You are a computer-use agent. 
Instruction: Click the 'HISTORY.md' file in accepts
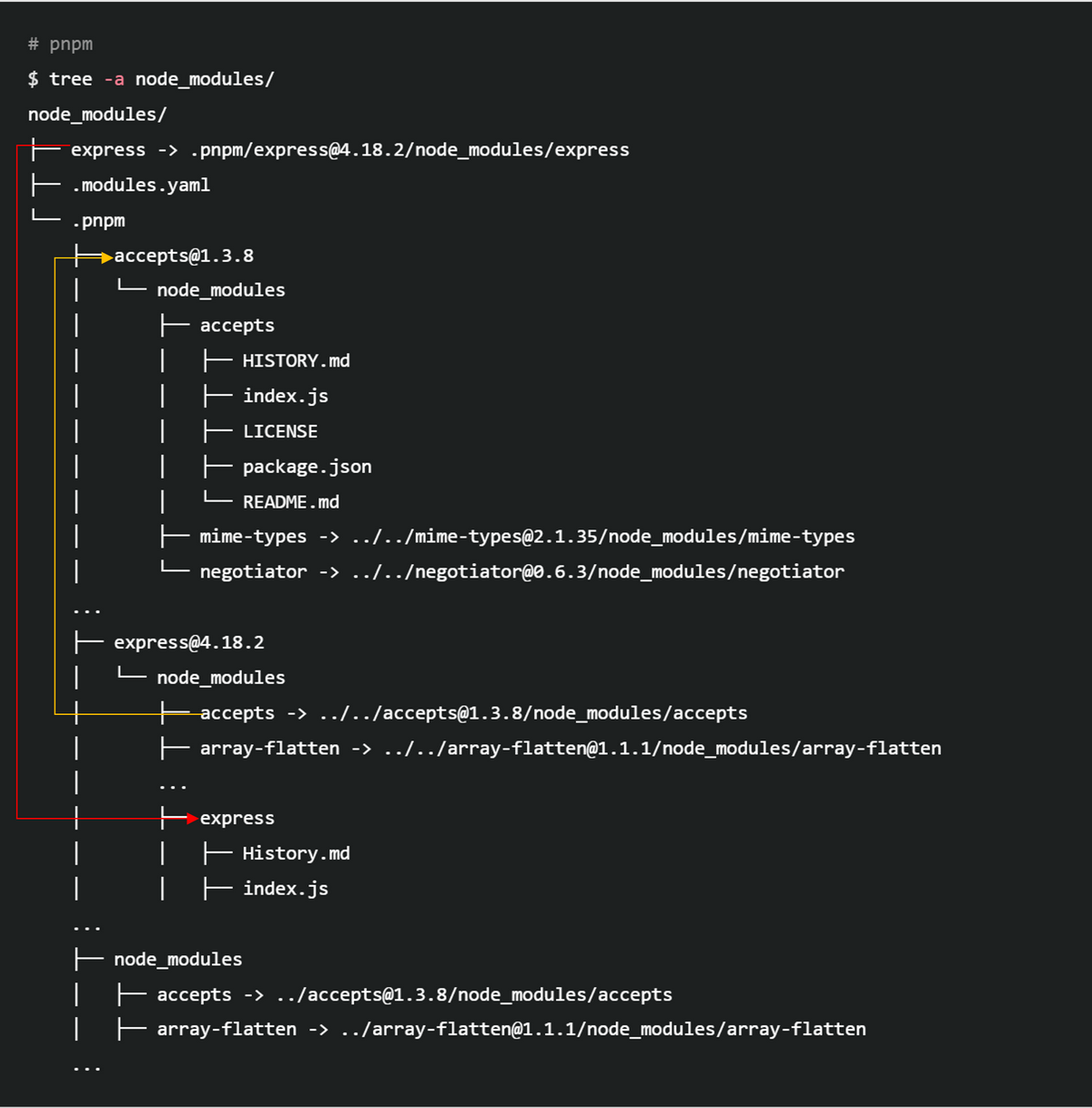(x=296, y=361)
